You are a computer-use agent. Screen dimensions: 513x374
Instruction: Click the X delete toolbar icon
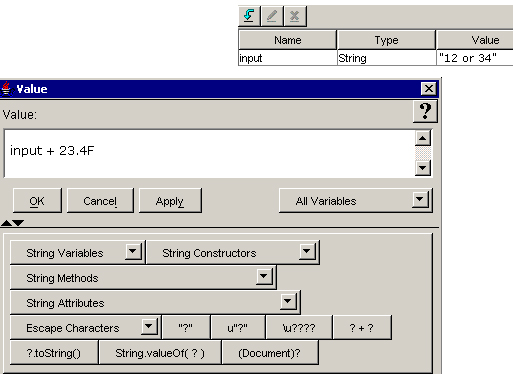295,16
